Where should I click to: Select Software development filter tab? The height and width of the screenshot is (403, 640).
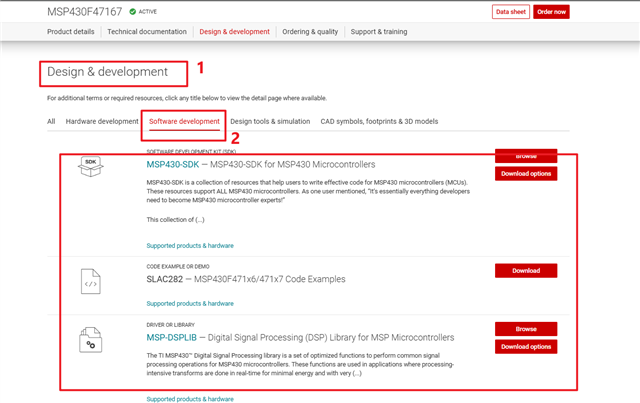point(184,121)
